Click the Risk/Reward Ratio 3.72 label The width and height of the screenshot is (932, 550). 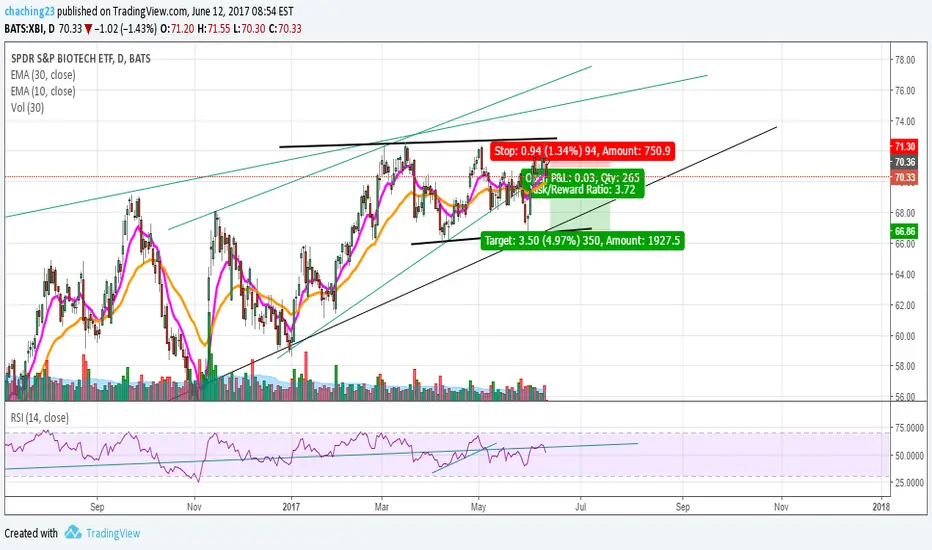pyautogui.click(x=582, y=190)
